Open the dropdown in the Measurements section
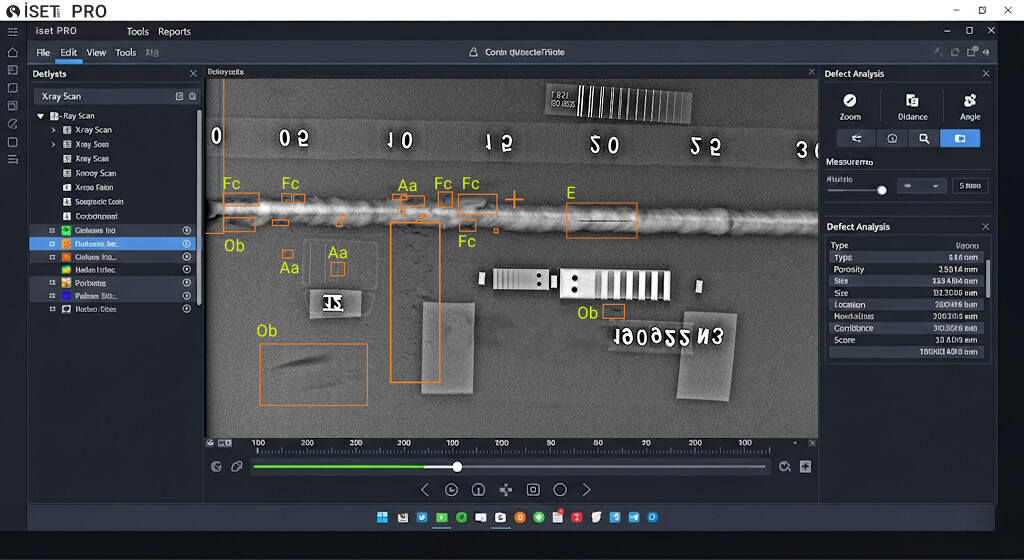This screenshot has width=1024, height=560. (920, 185)
